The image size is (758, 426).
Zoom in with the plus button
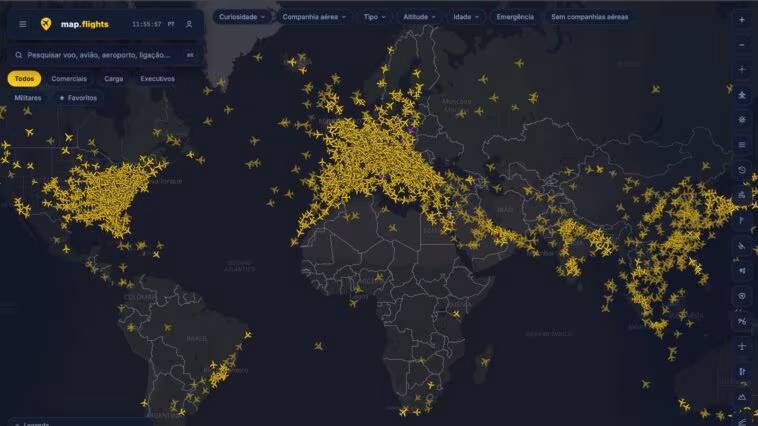(742, 20)
